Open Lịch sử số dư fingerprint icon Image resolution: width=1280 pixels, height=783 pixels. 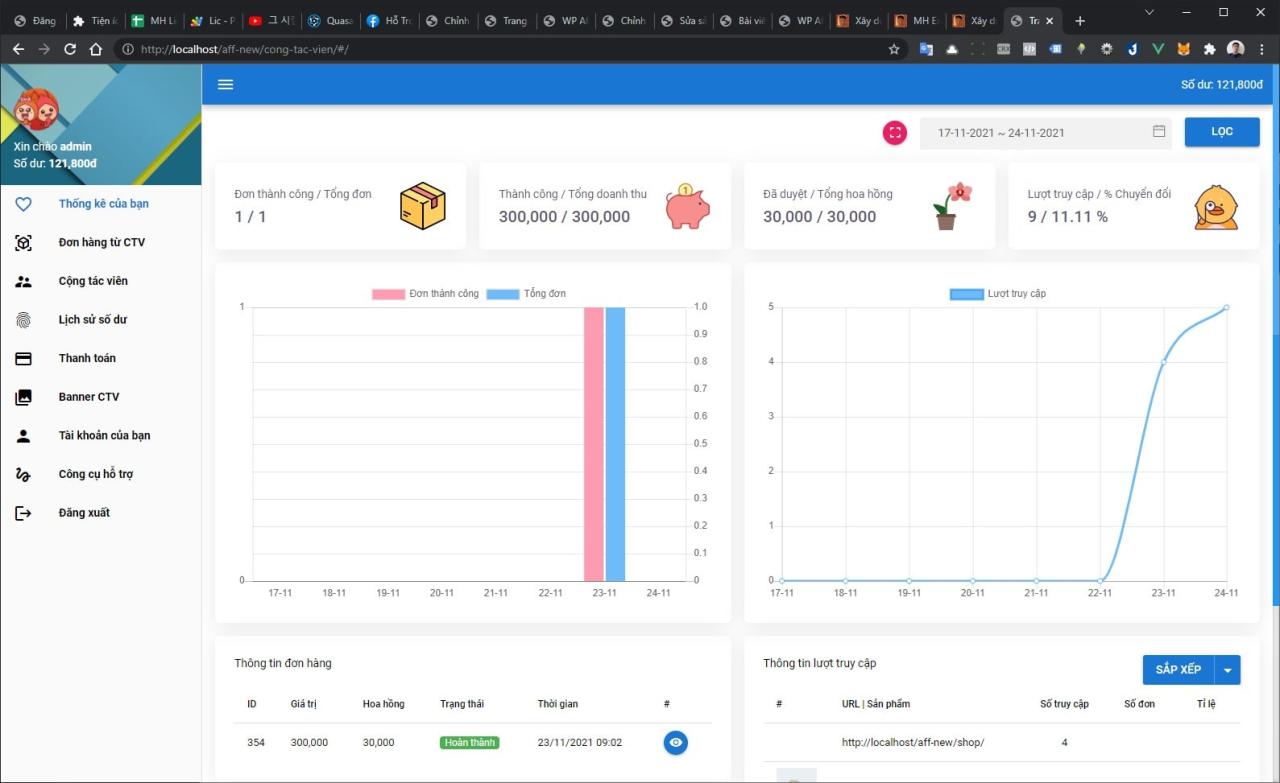click(23, 319)
